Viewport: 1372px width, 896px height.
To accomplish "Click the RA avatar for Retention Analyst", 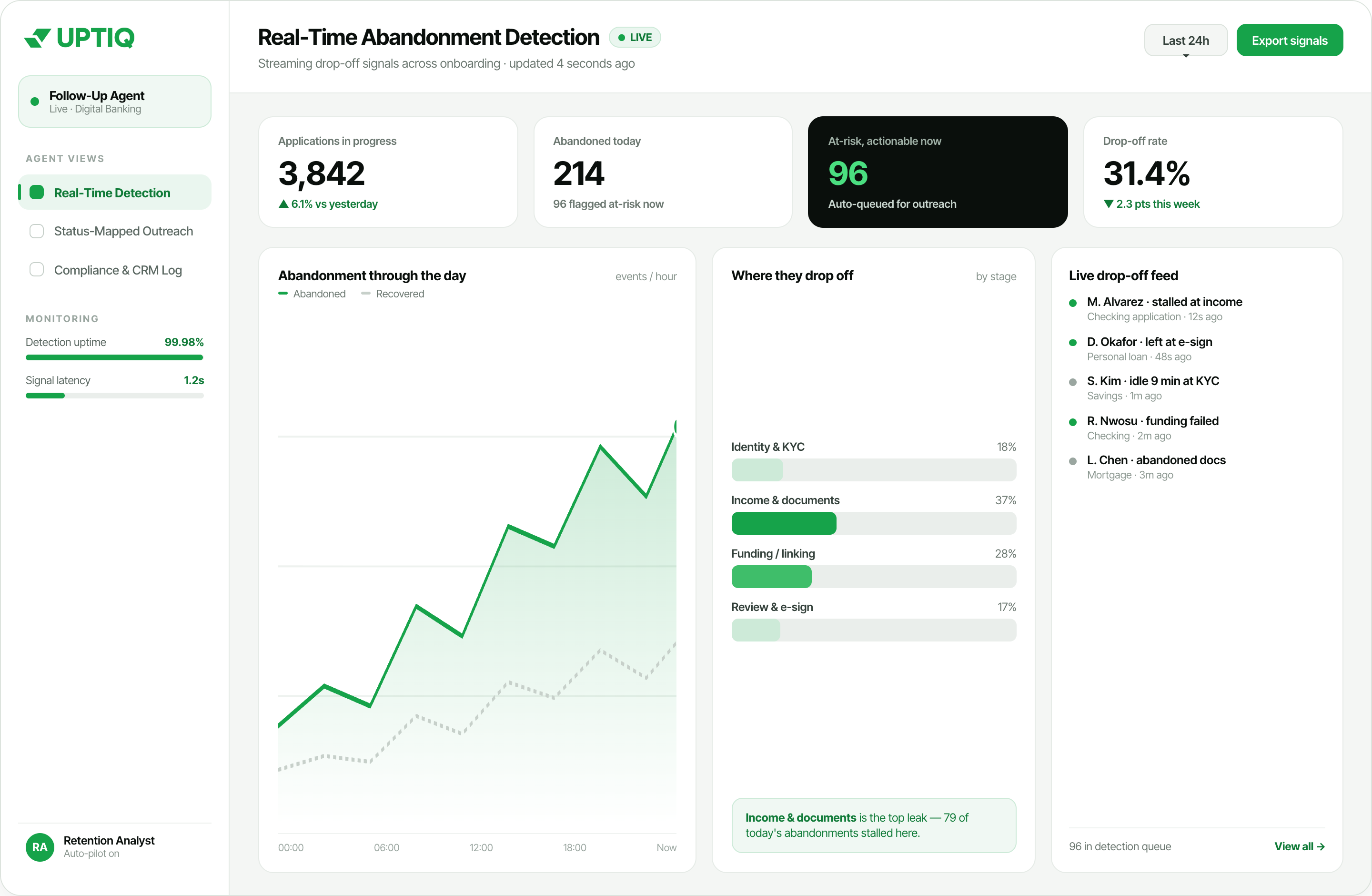I will coord(40,847).
